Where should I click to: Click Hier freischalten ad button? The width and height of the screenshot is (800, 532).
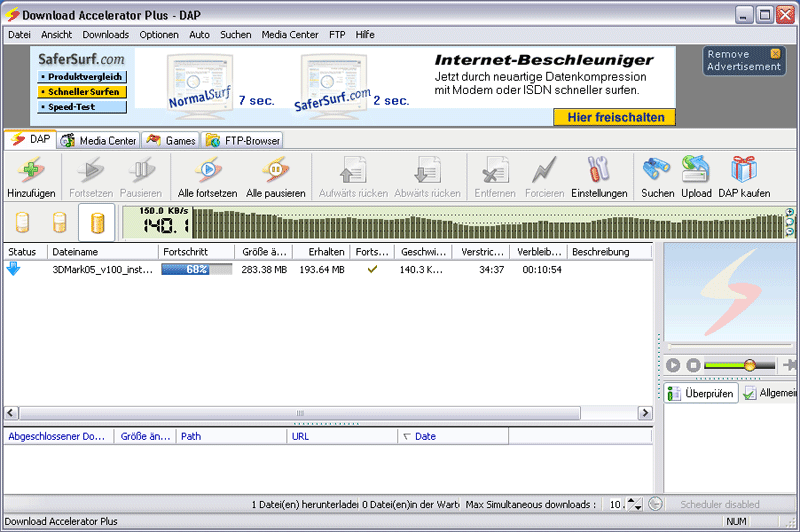click(615, 117)
